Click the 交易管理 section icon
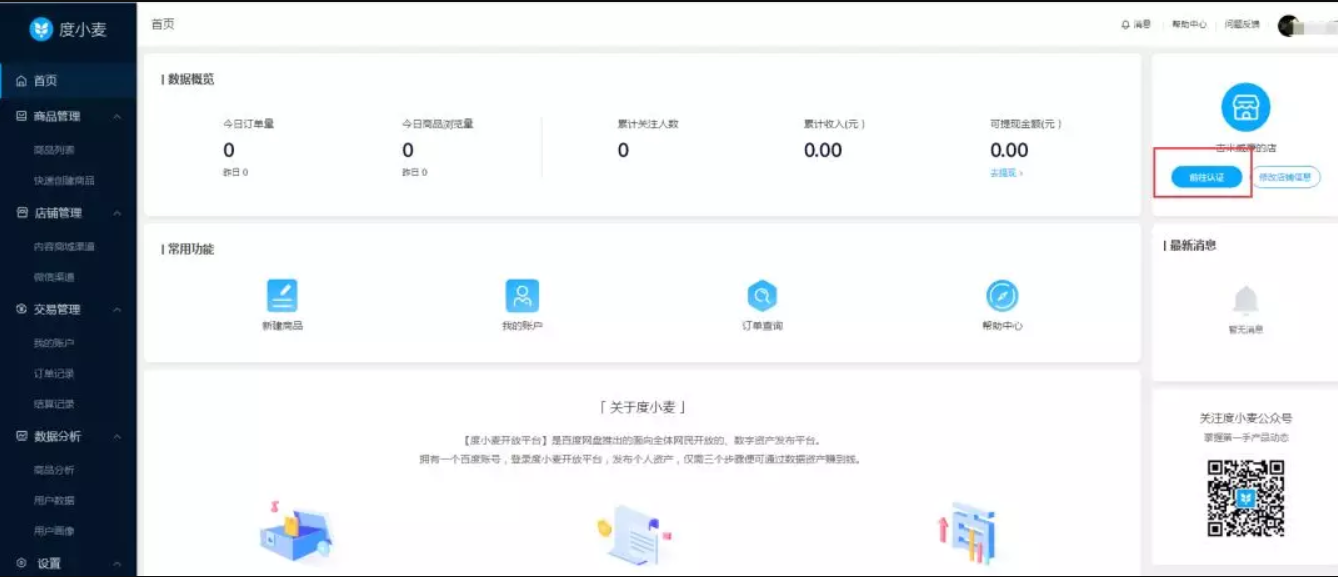Screen dimensions: 1338x577 (22, 309)
